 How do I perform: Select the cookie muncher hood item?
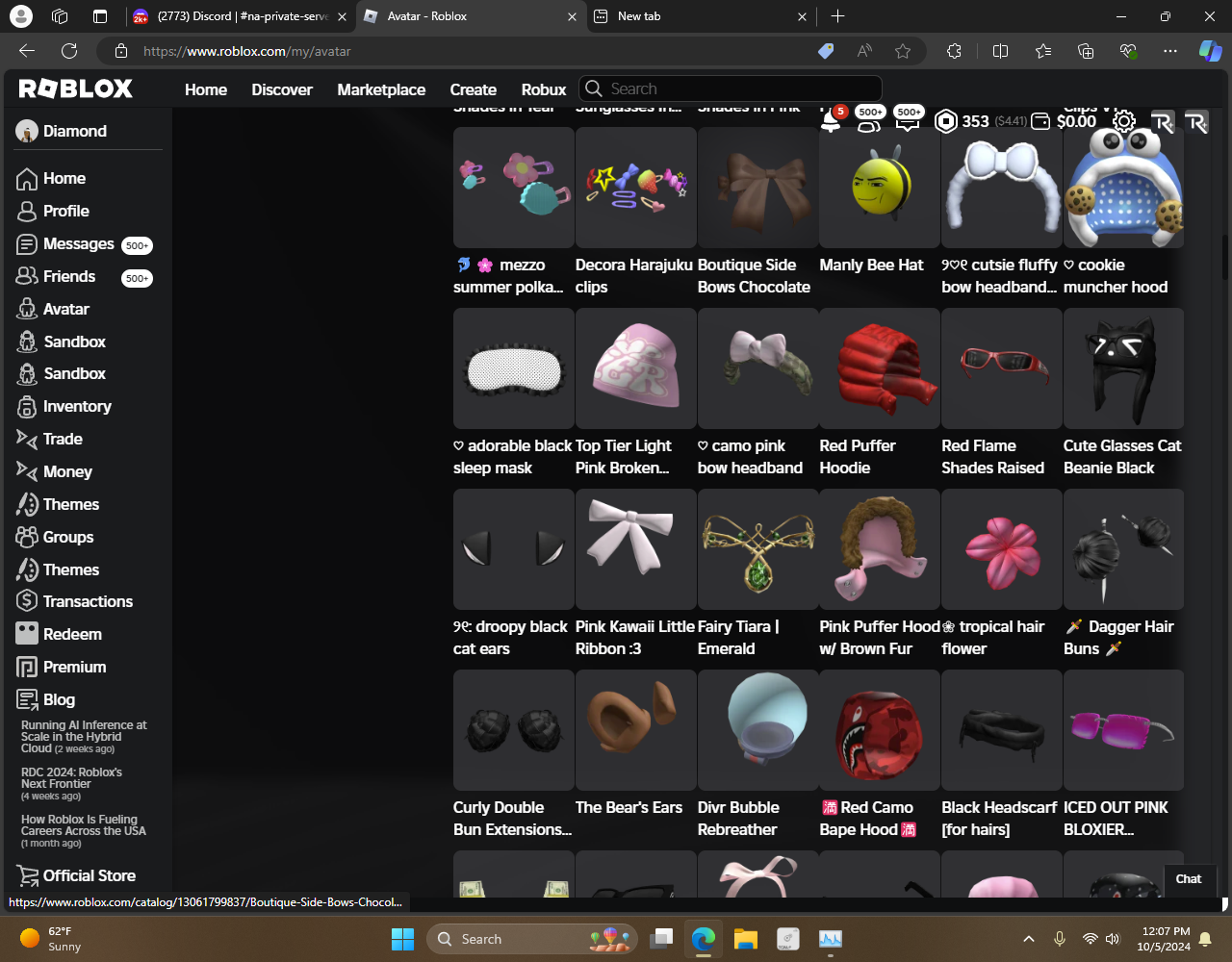pyautogui.click(x=1123, y=188)
